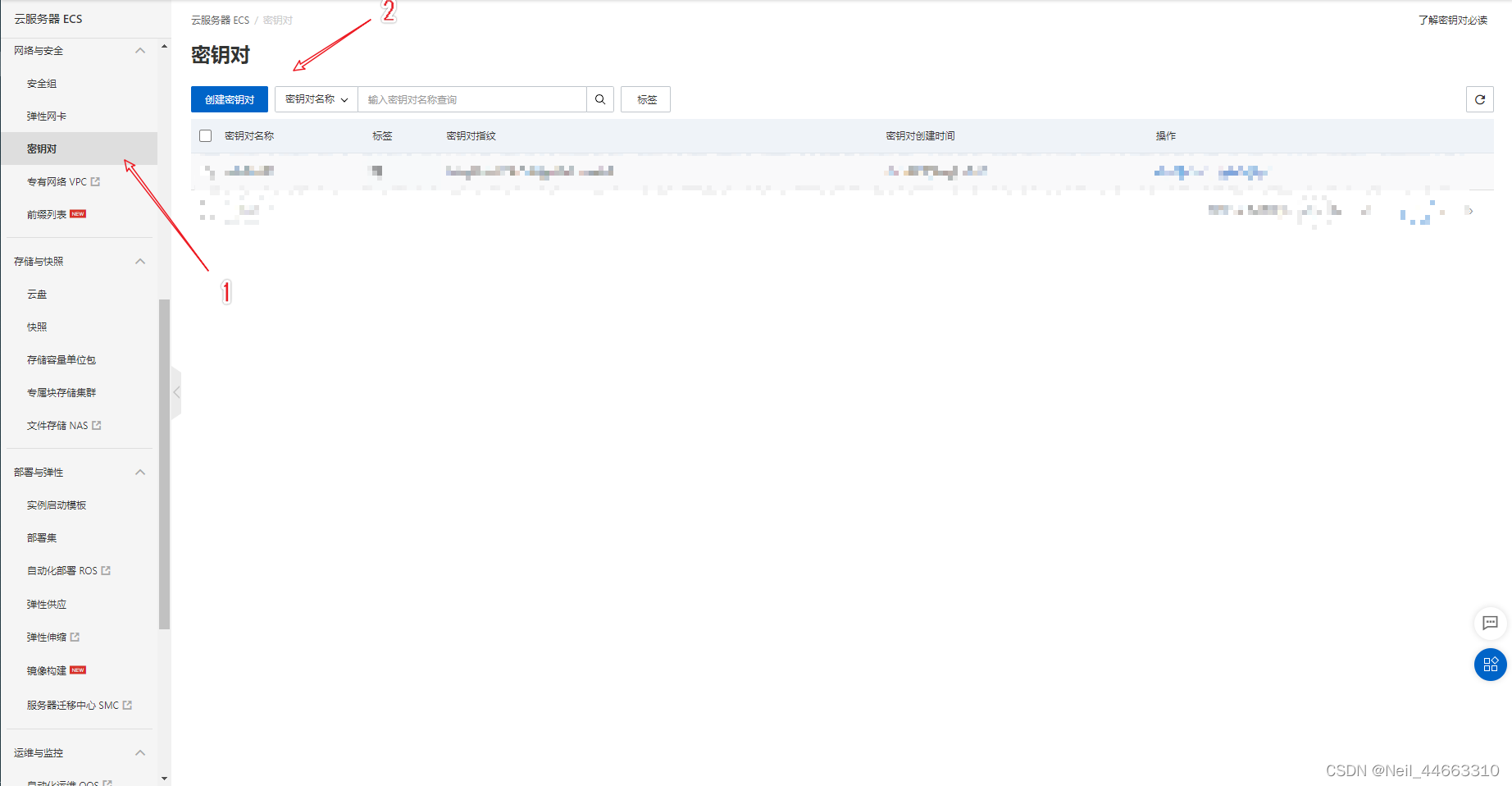The height and width of the screenshot is (786, 1512).
Task: Open 弹性网卡 in the sidebar
Action: [x=47, y=117]
